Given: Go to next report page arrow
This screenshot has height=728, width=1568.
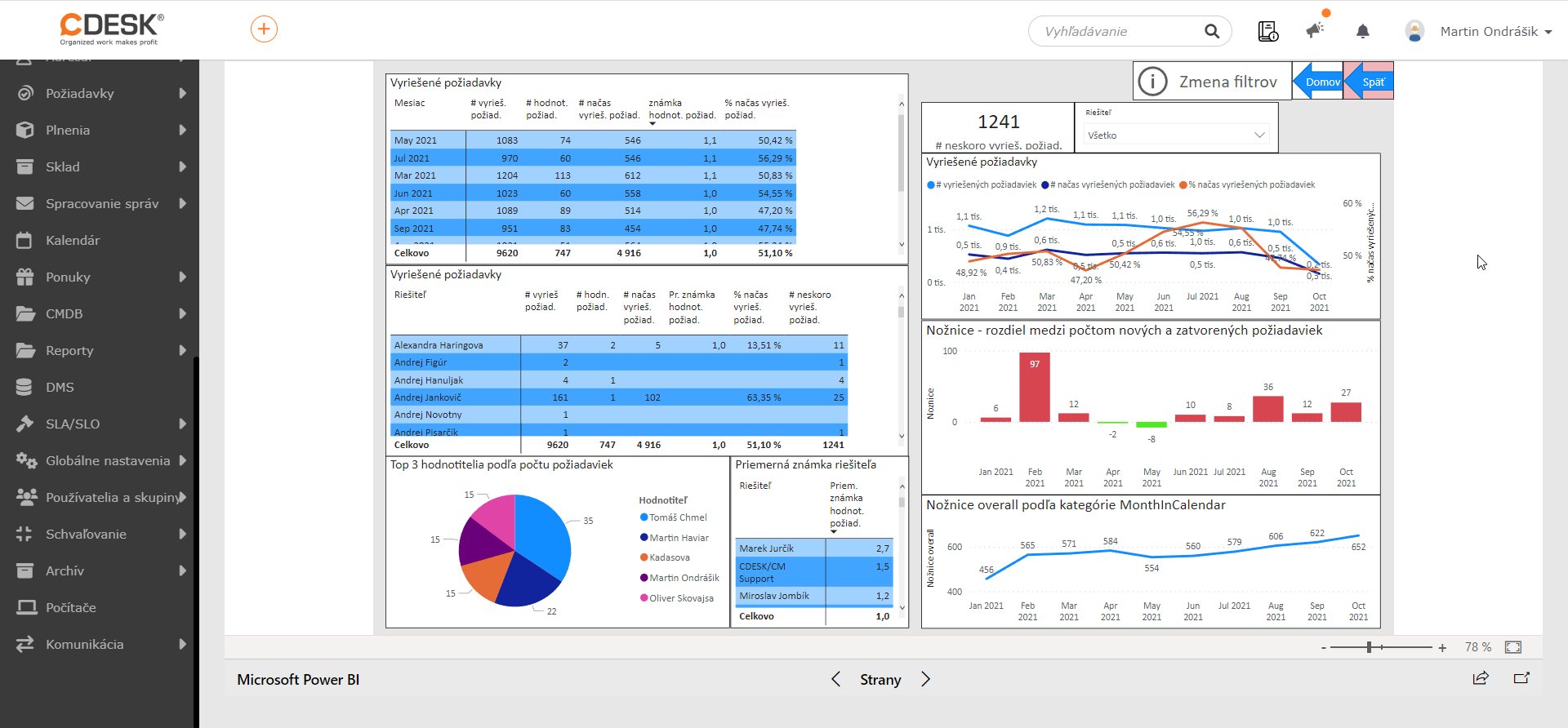Looking at the screenshot, I should pos(925,679).
